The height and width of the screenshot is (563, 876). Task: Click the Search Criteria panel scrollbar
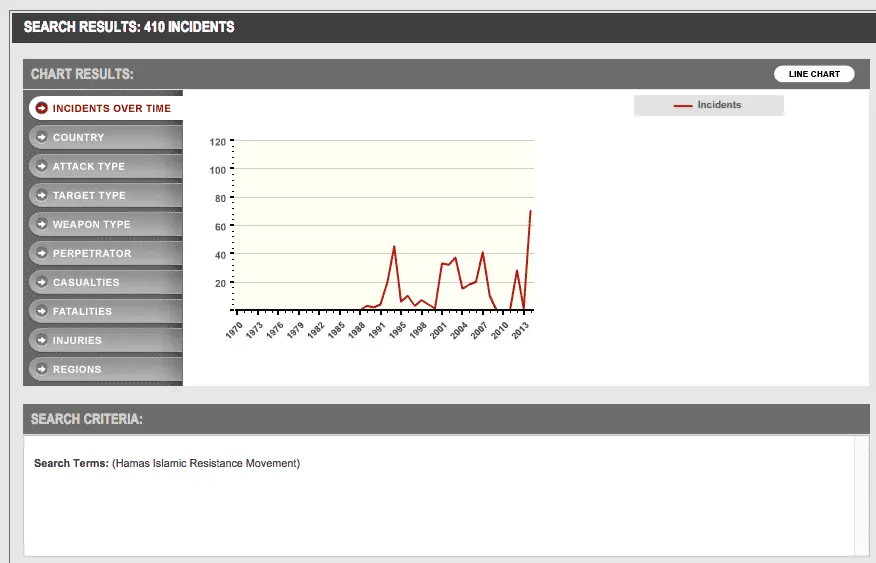click(862, 495)
